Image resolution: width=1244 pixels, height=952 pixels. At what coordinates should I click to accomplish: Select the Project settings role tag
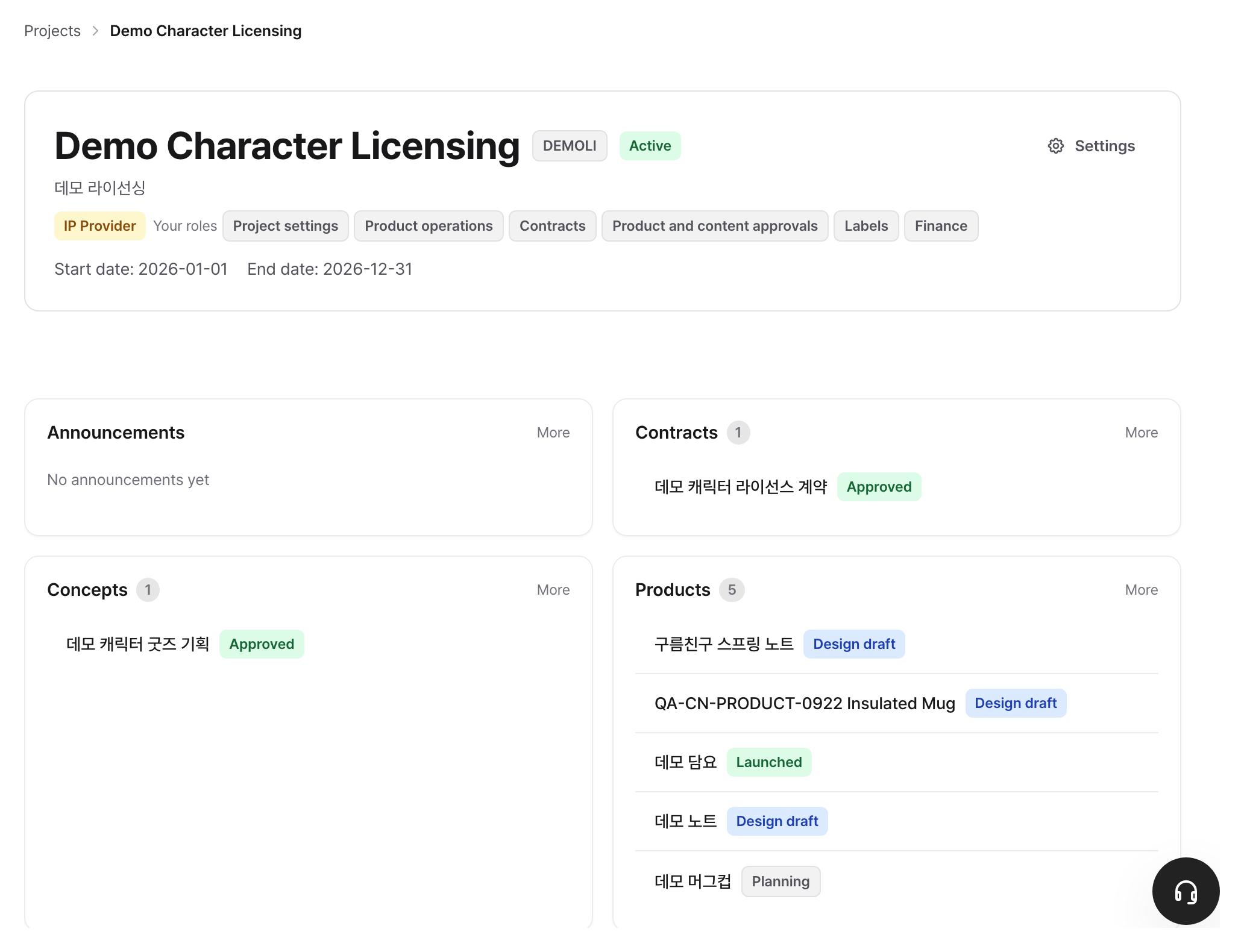pos(286,226)
